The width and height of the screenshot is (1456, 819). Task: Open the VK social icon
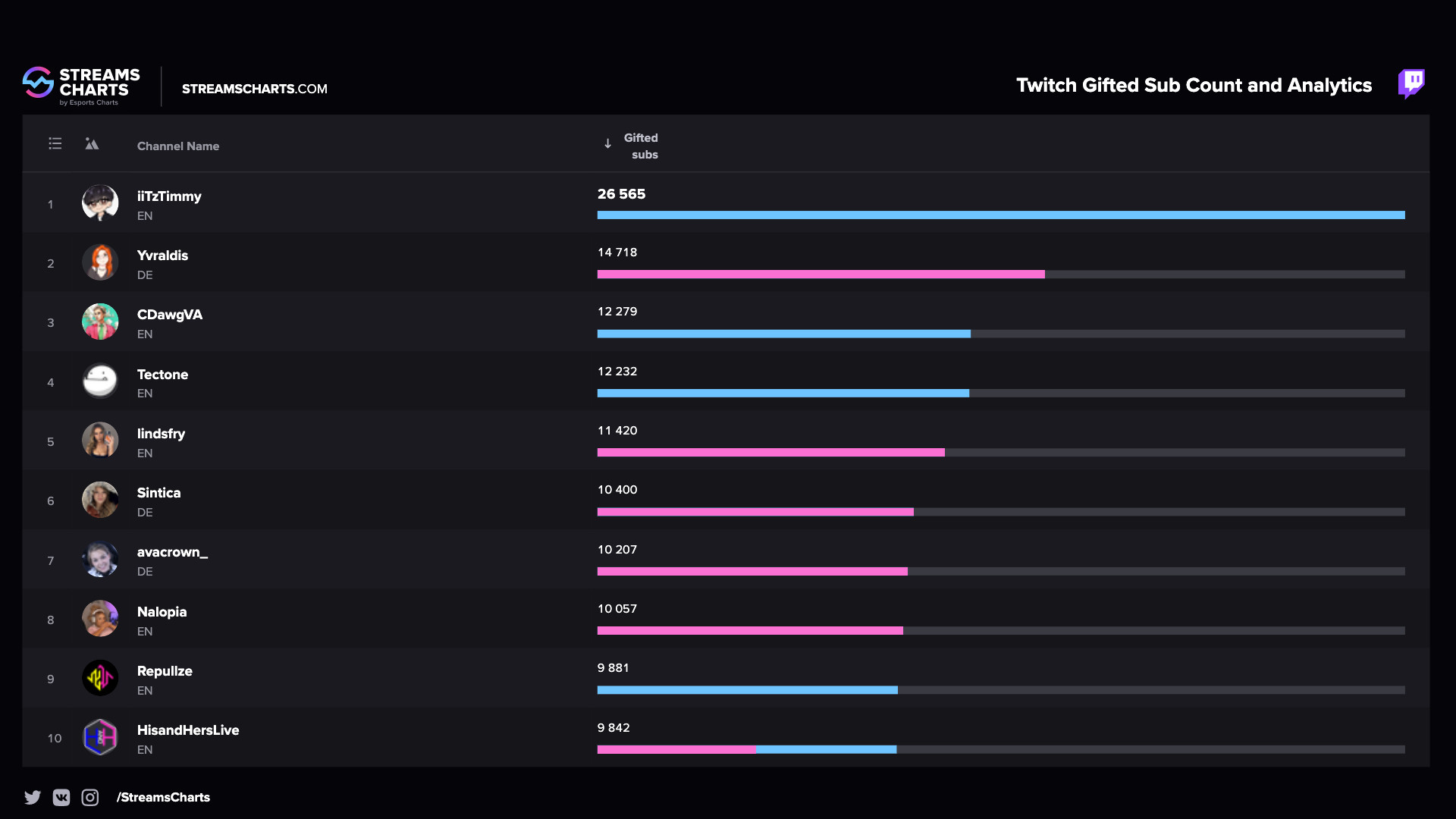[x=61, y=797]
